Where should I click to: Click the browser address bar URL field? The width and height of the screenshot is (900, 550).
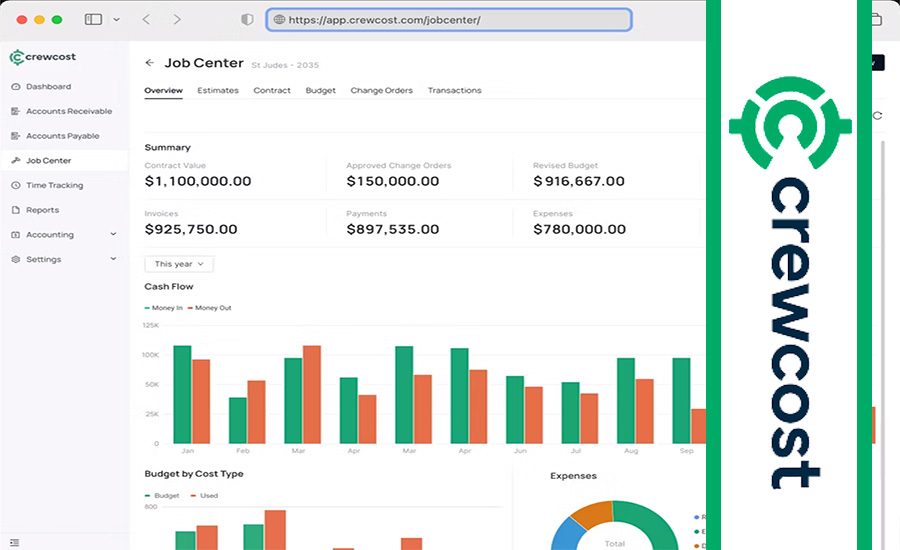pos(448,19)
